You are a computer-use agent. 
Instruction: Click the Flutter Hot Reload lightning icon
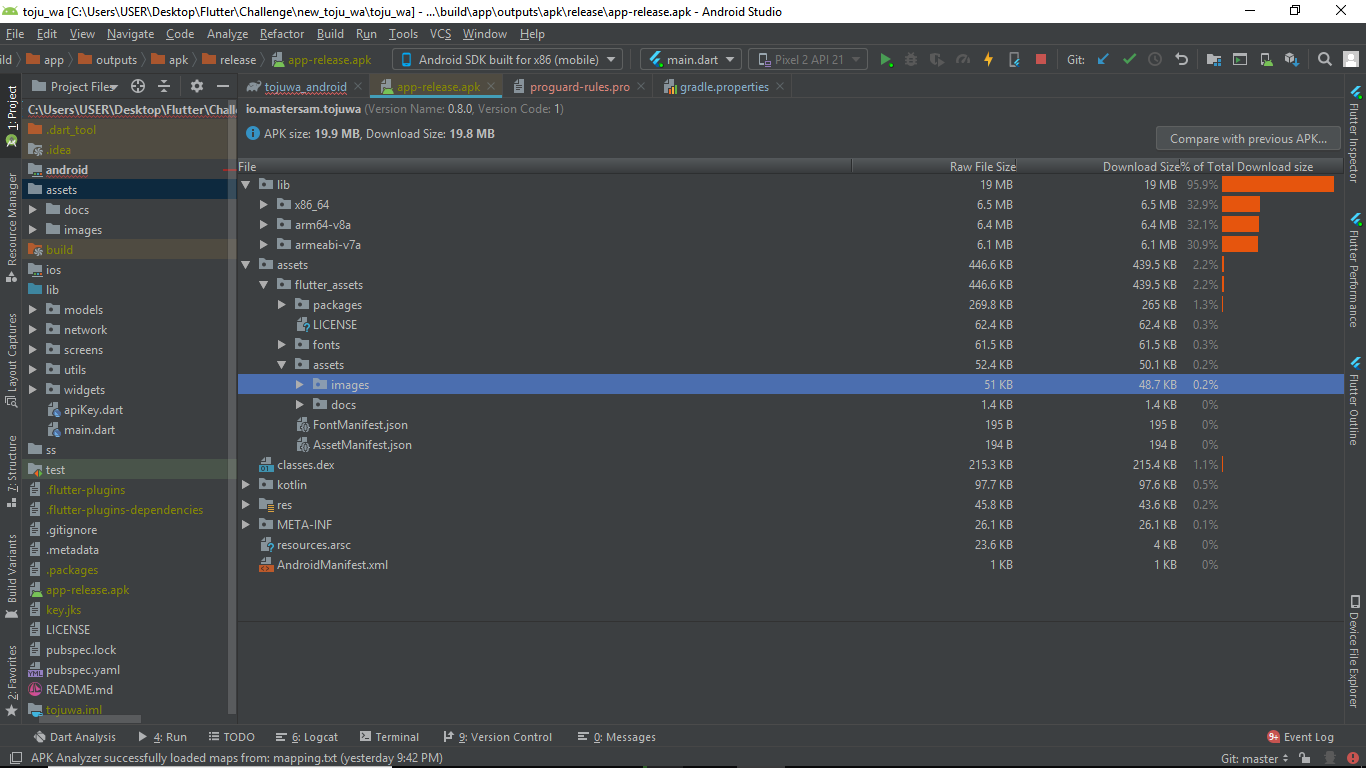(x=988, y=60)
